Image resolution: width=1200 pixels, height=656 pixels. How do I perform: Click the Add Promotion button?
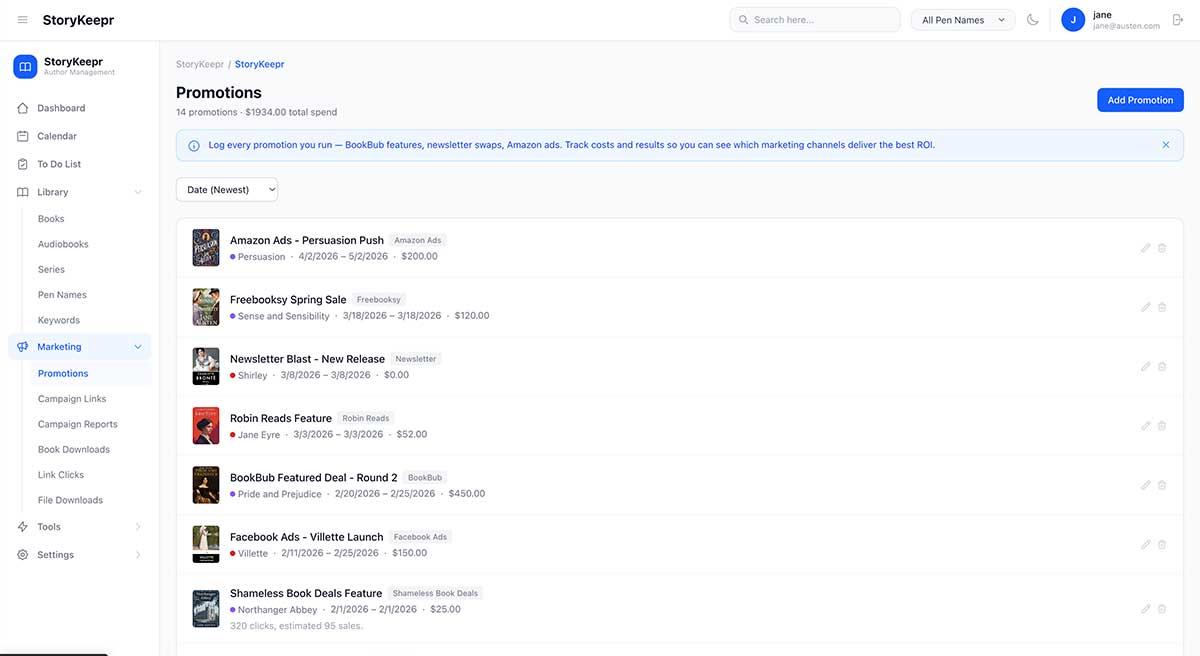pos(1140,100)
